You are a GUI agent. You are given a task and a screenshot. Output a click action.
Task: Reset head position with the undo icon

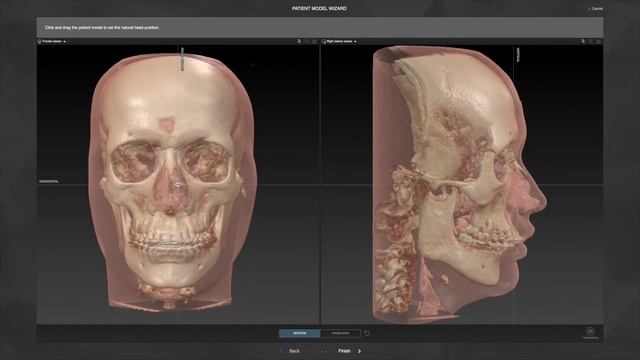[x=367, y=333]
